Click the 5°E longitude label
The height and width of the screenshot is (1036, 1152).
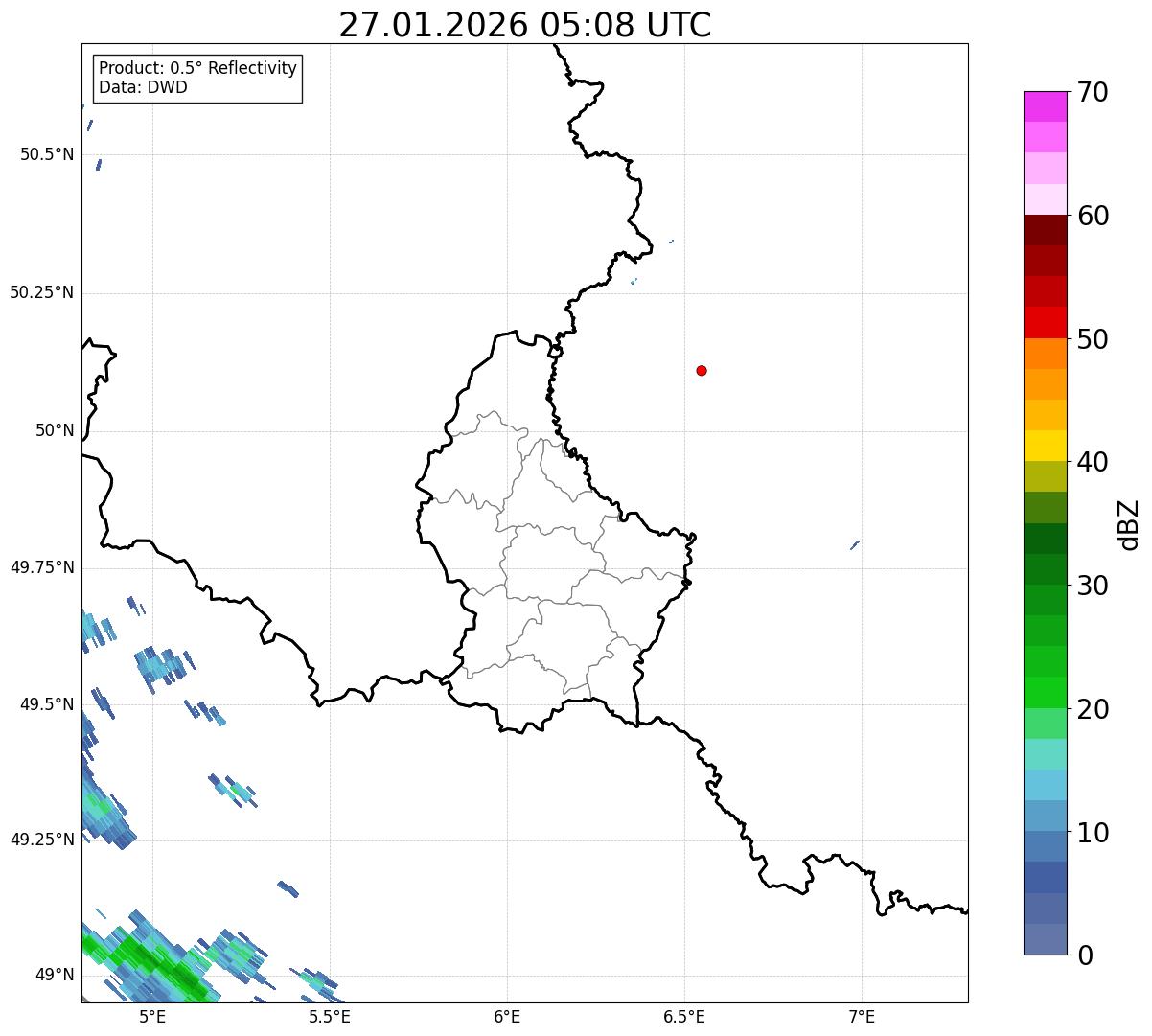coord(152,1017)
